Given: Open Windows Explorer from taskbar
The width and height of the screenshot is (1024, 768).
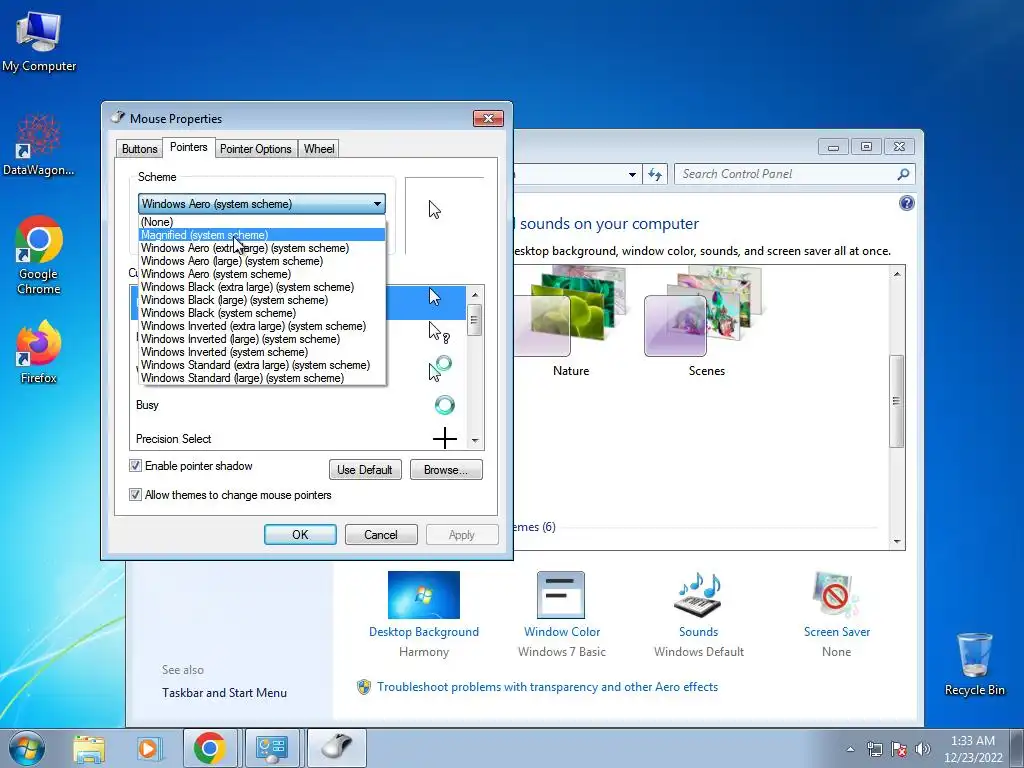Looking at the screenshot, I should point(89,748).
